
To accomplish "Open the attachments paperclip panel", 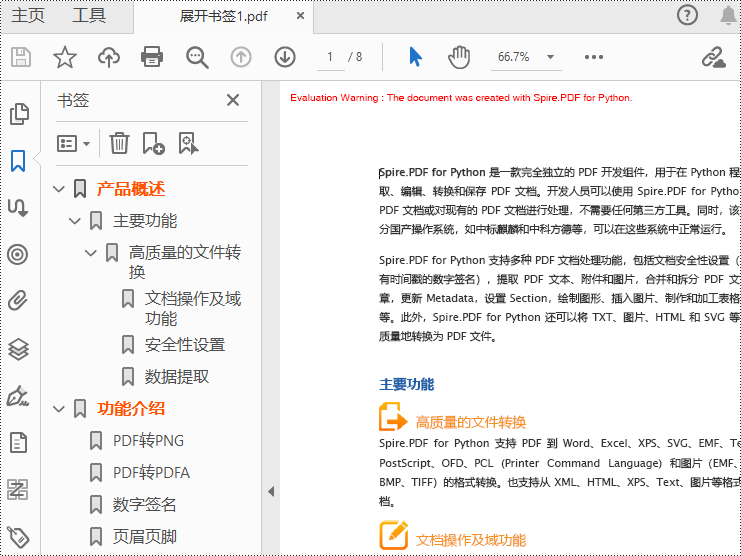I will 17,300.
